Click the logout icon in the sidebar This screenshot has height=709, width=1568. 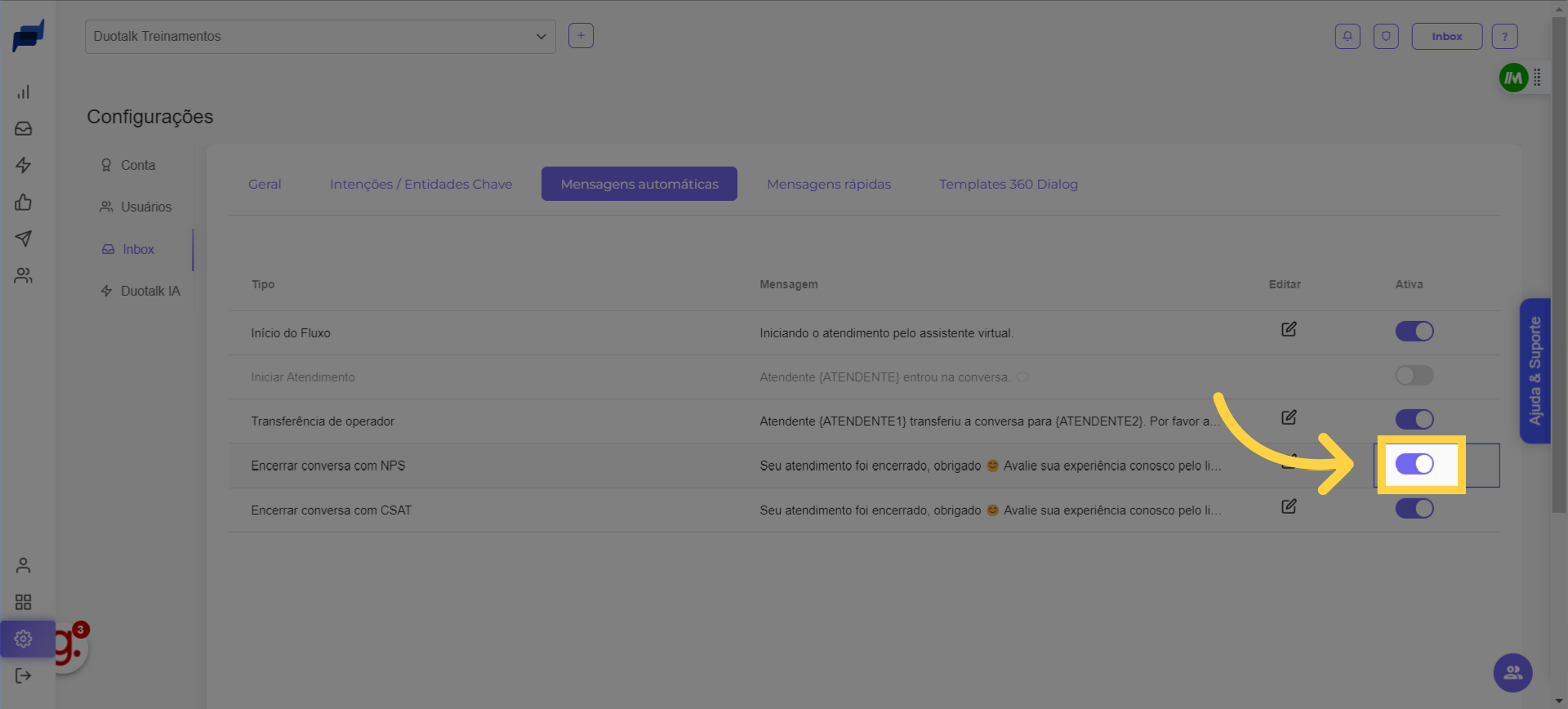[x=23, y=676]
